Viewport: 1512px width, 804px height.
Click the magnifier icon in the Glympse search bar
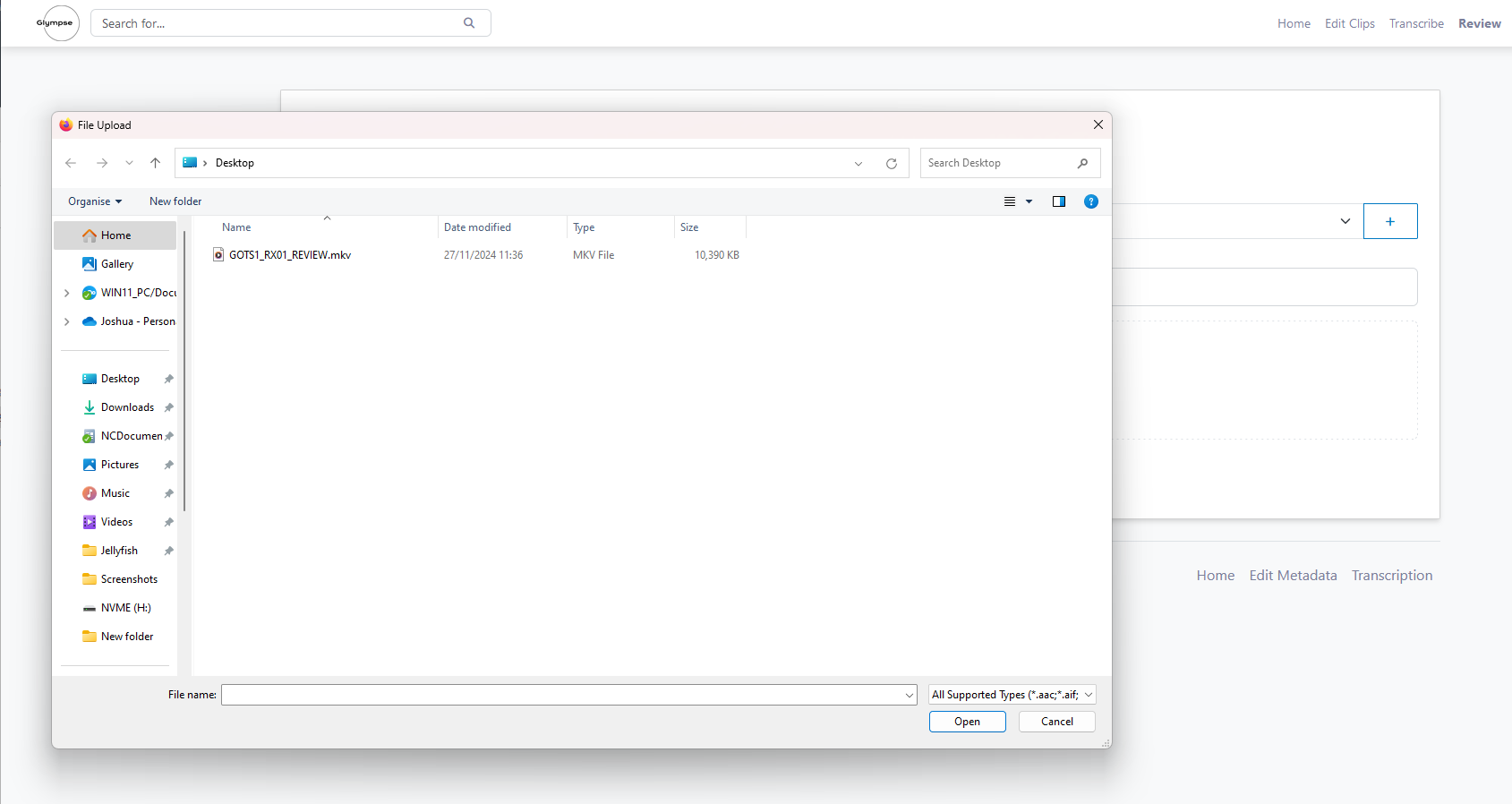coord(469,23)
